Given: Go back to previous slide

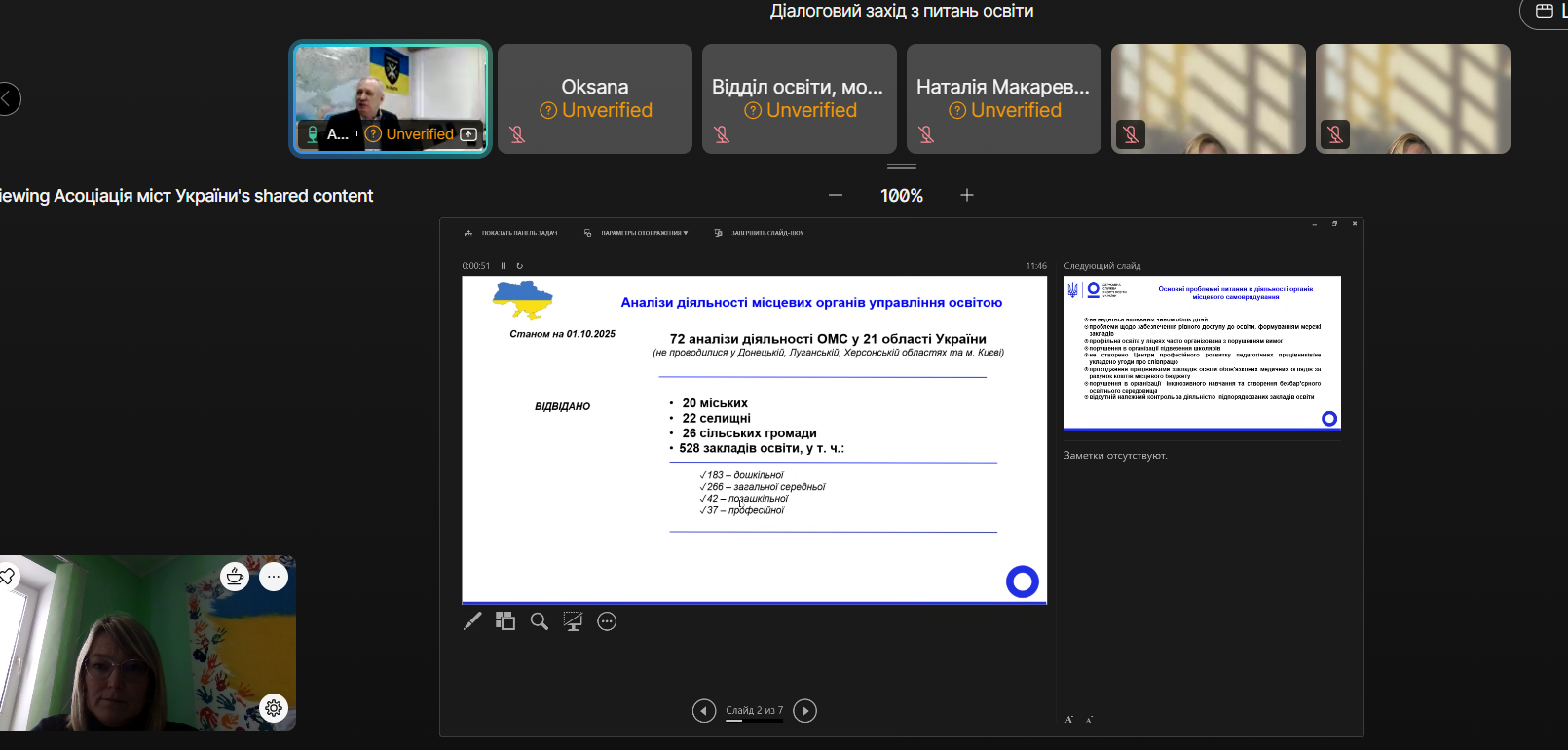Looking at the screenshot, I should click(x=704, y=711).
